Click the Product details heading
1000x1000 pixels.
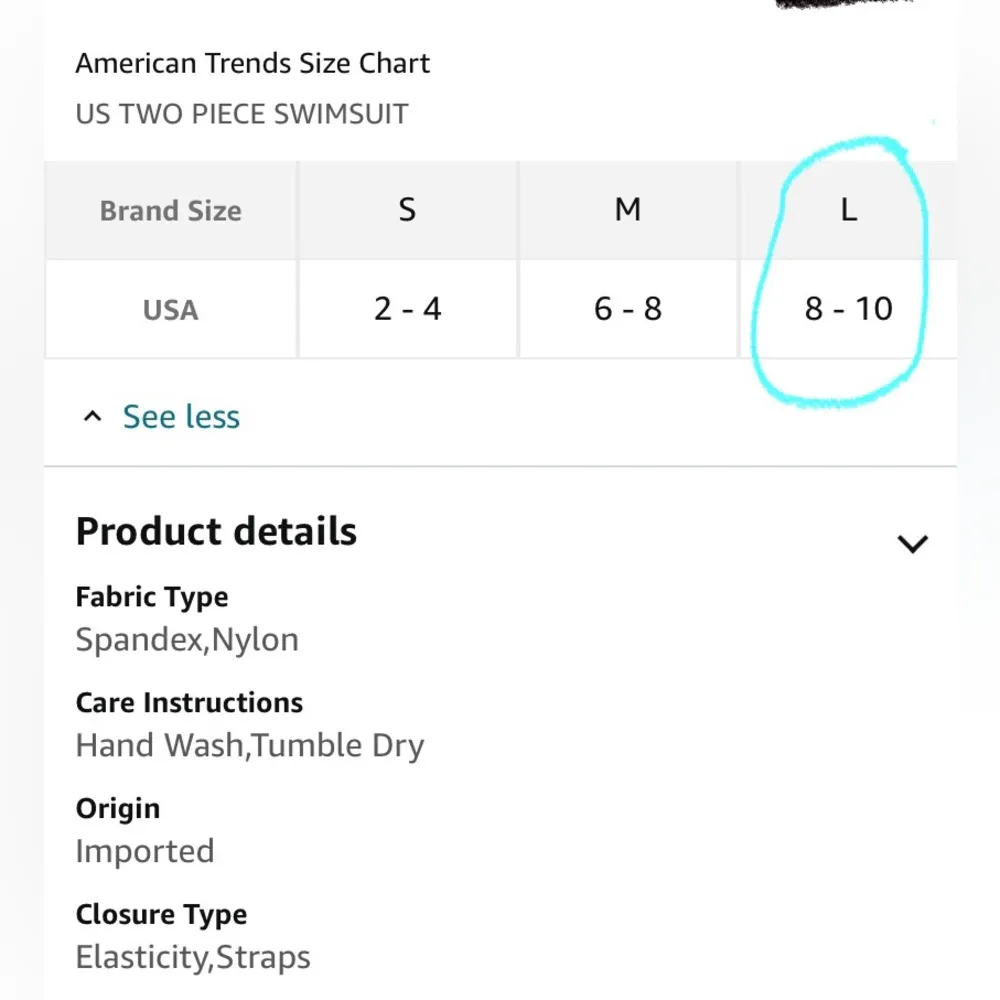[216, 531]
